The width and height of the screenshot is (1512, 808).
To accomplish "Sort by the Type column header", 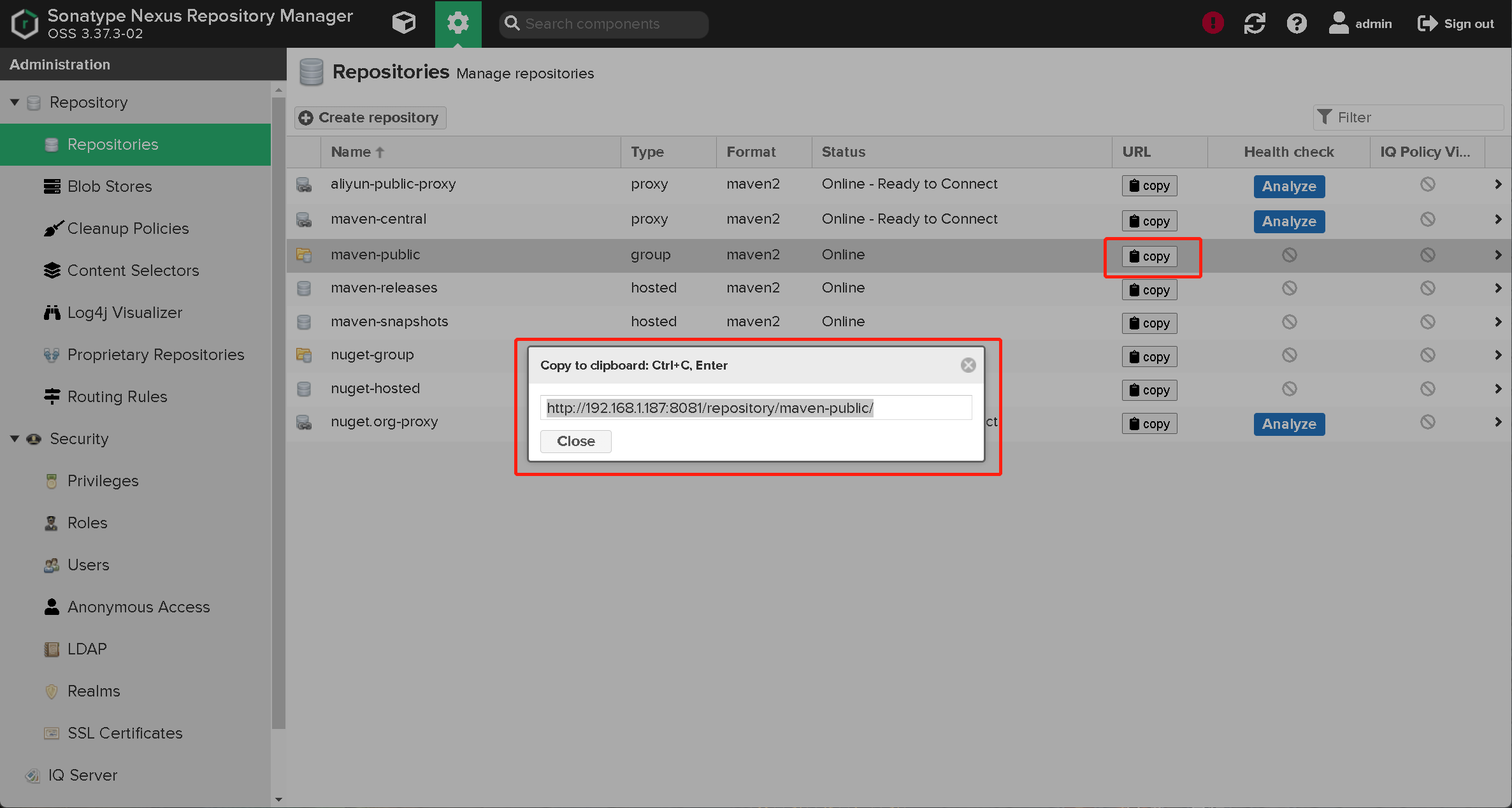I will (668, 152).
